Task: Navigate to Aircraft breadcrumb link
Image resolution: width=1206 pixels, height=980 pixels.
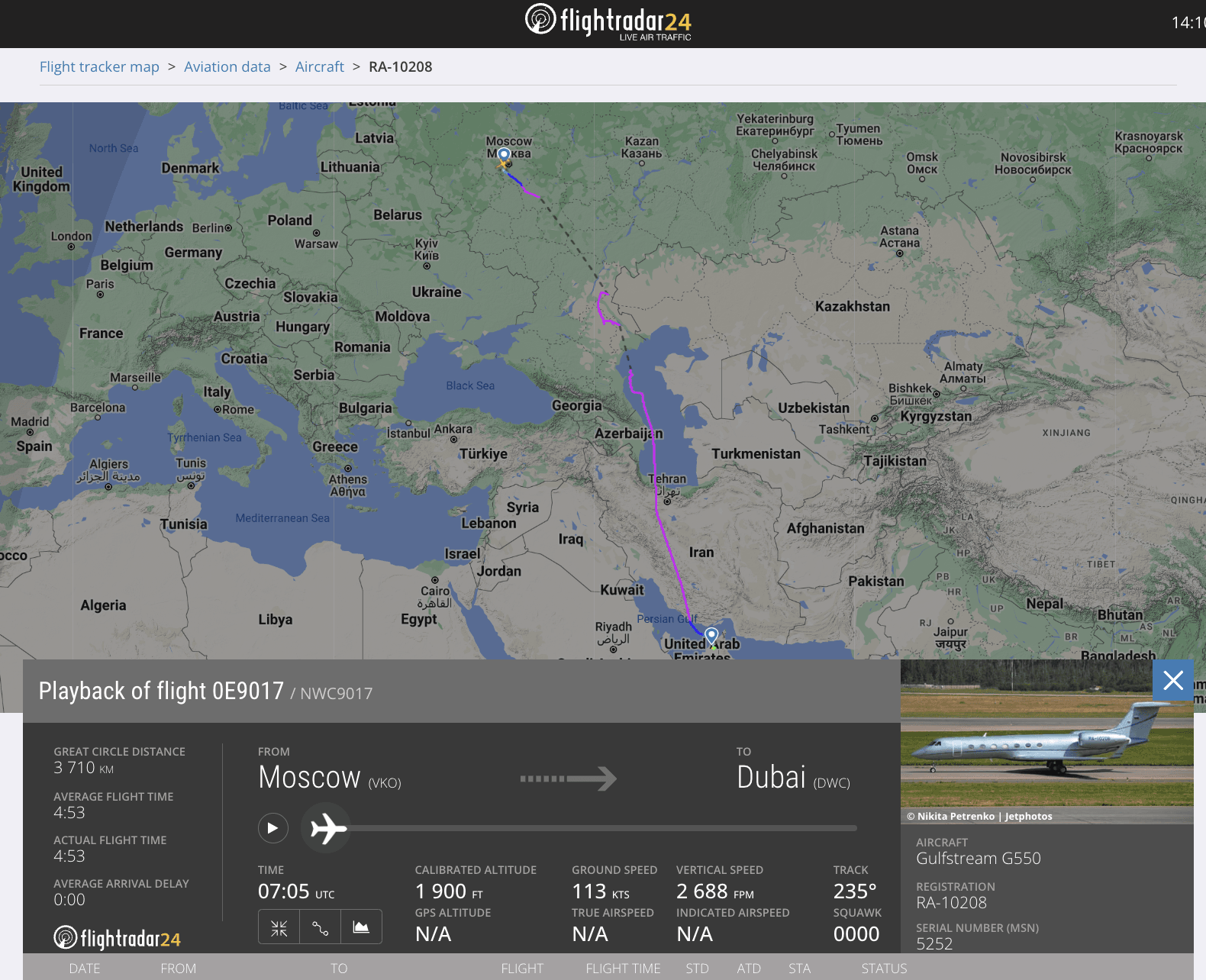Action: pyautogui.click(x=319, y=67)
